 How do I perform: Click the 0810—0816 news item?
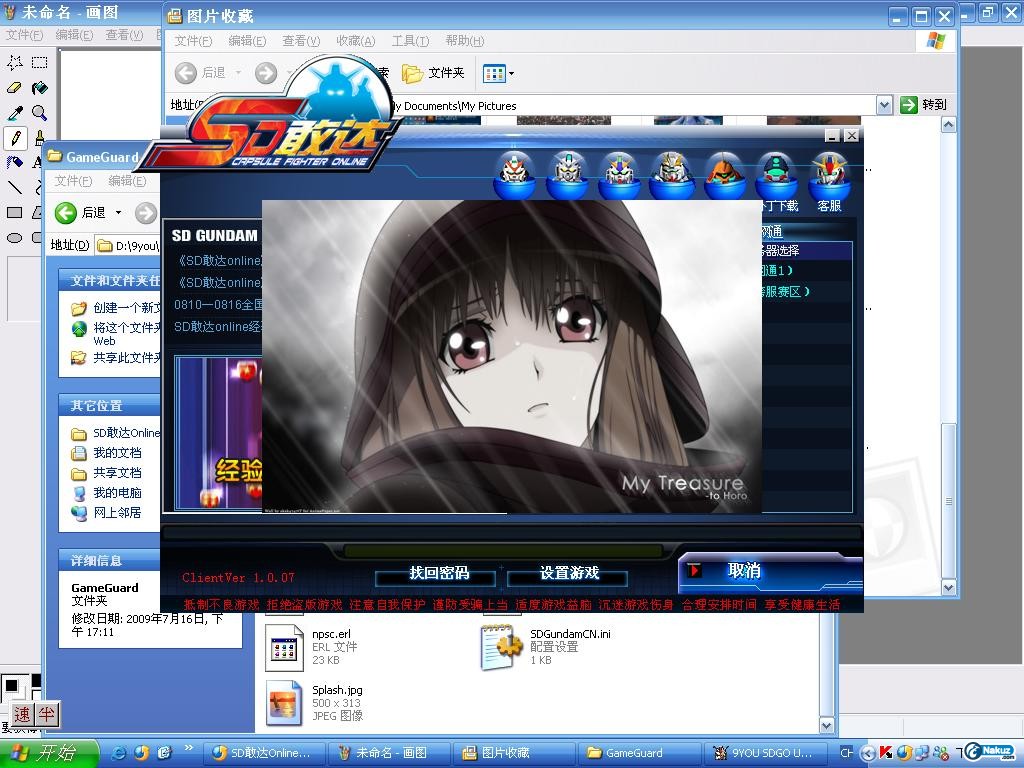(218, 305)
